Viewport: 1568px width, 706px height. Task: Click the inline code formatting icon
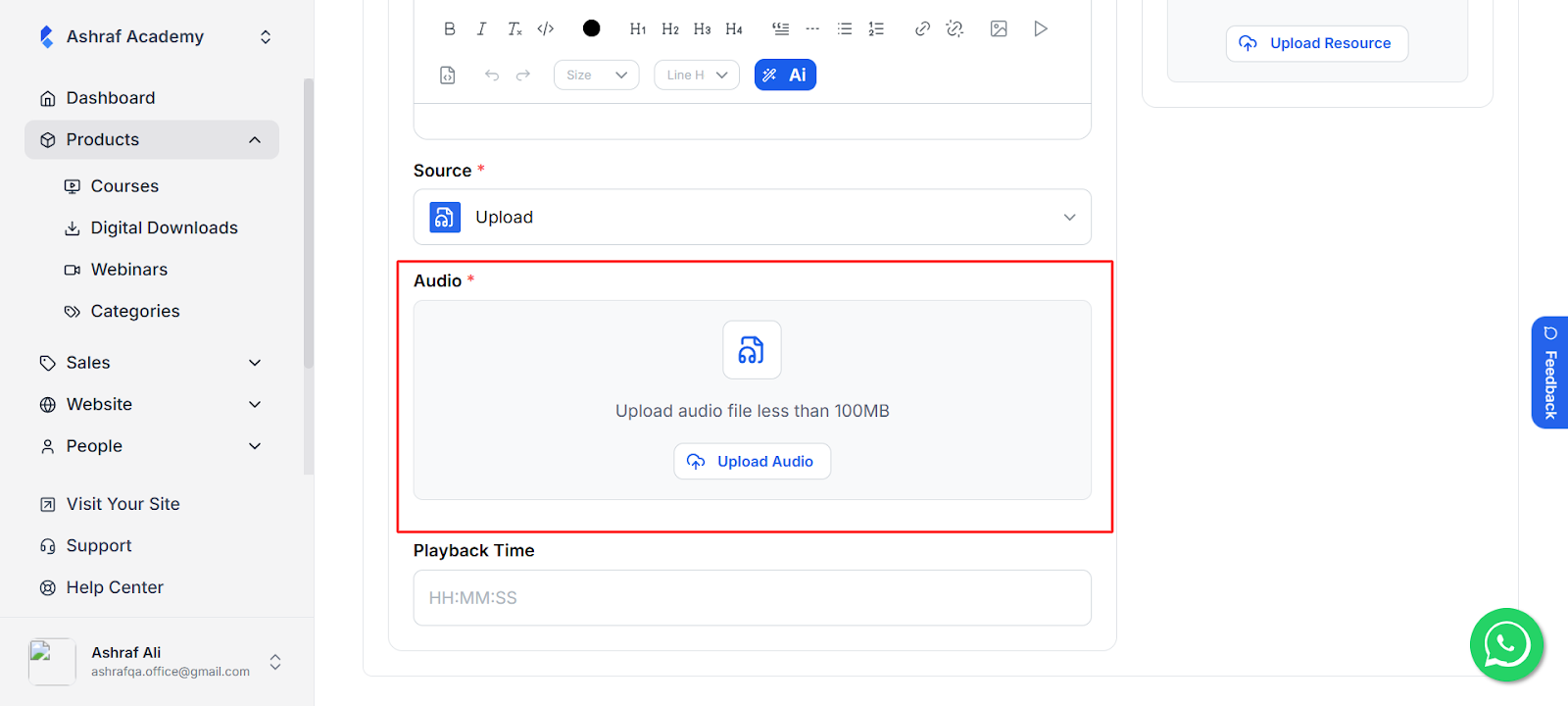pos(546,28)
